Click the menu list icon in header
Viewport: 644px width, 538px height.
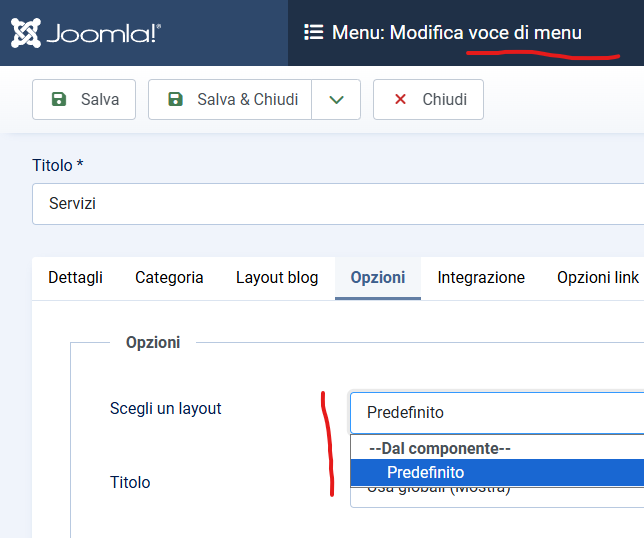[x=313, y=33]
